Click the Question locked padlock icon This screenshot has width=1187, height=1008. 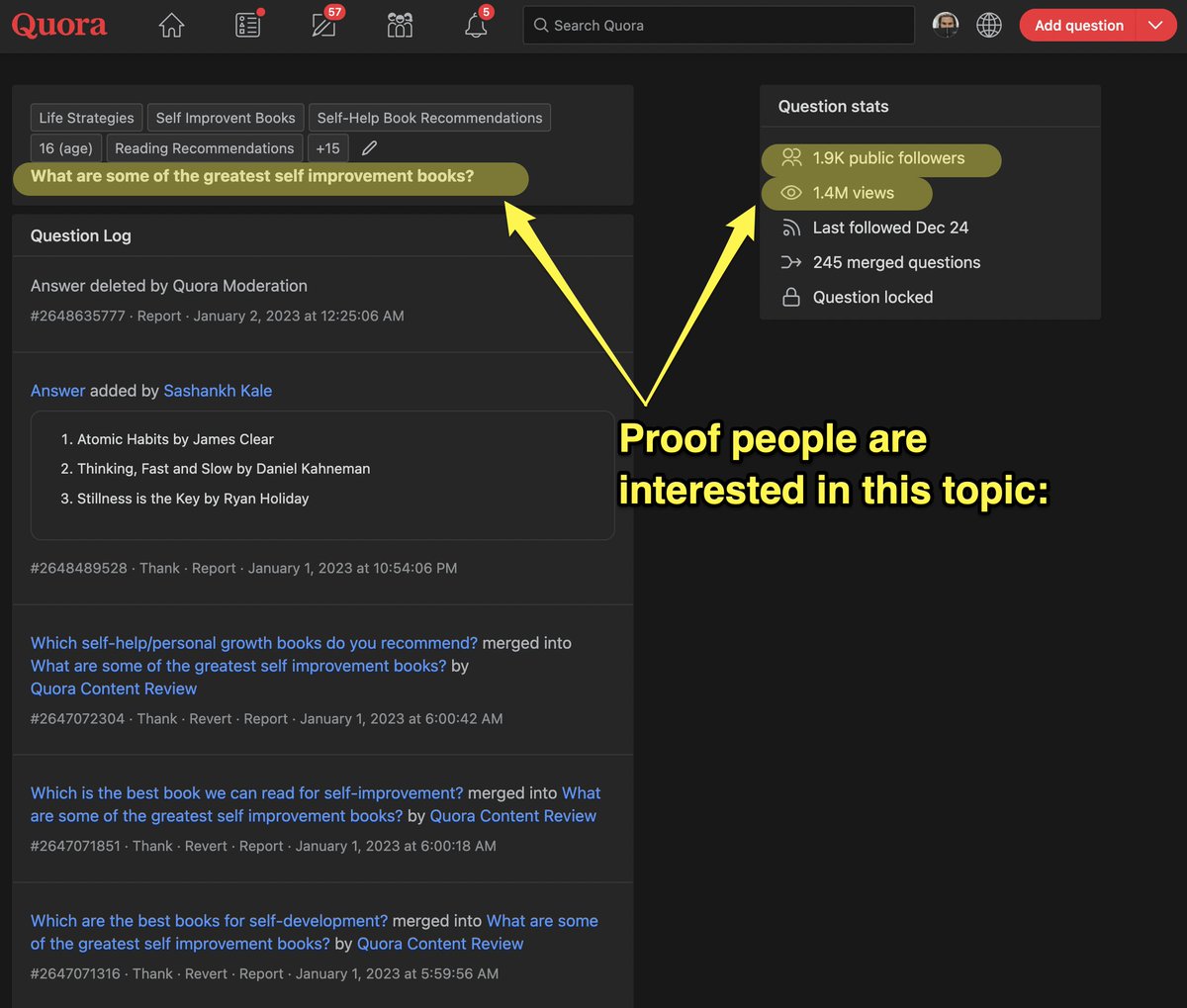click(x=791, y=297)
